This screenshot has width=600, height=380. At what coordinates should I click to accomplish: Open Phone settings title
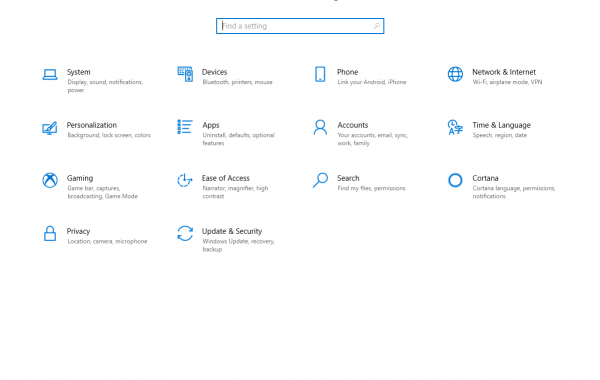(x=347, y=72)
